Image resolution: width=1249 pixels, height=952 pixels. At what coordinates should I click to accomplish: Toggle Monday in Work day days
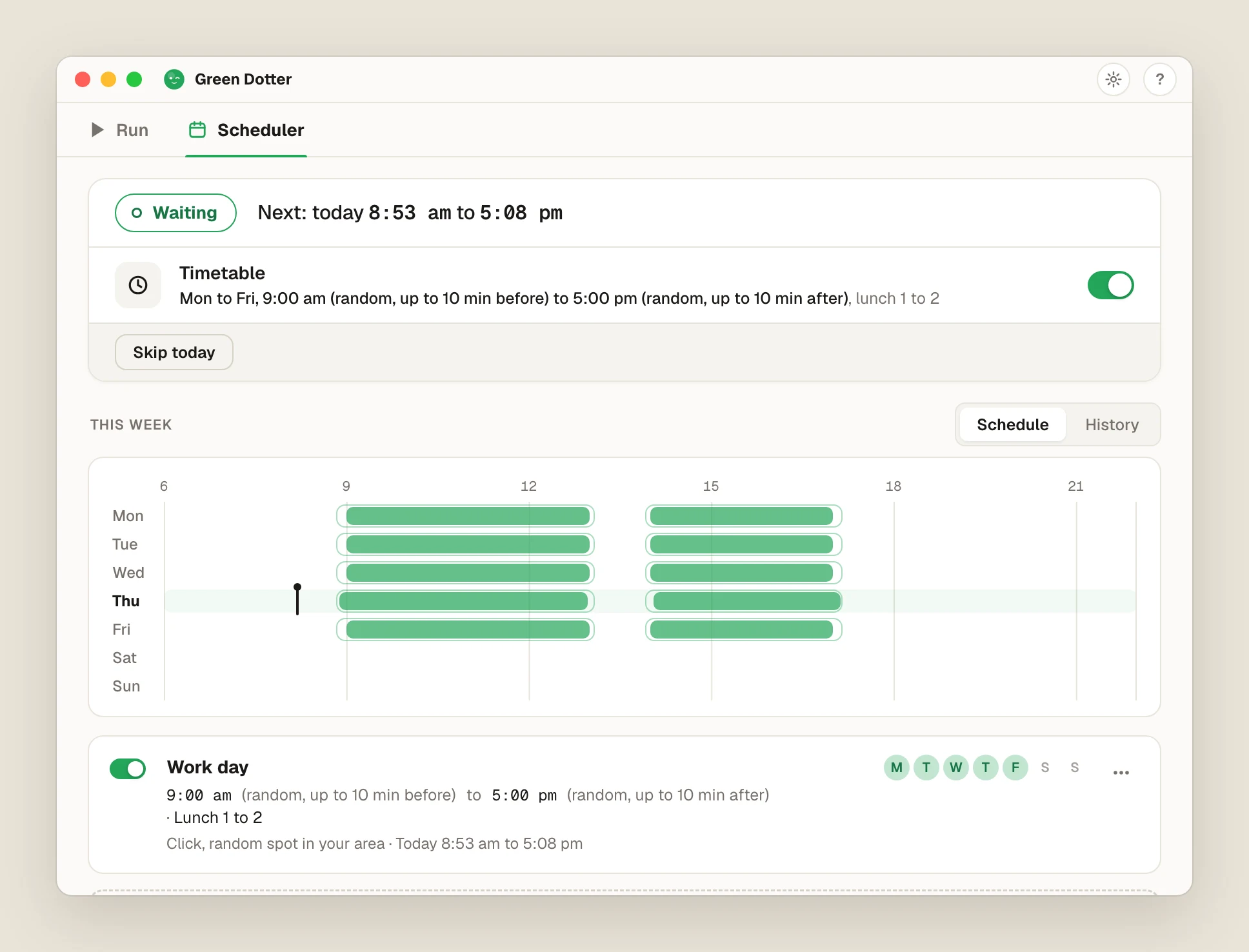coord(897,768)
